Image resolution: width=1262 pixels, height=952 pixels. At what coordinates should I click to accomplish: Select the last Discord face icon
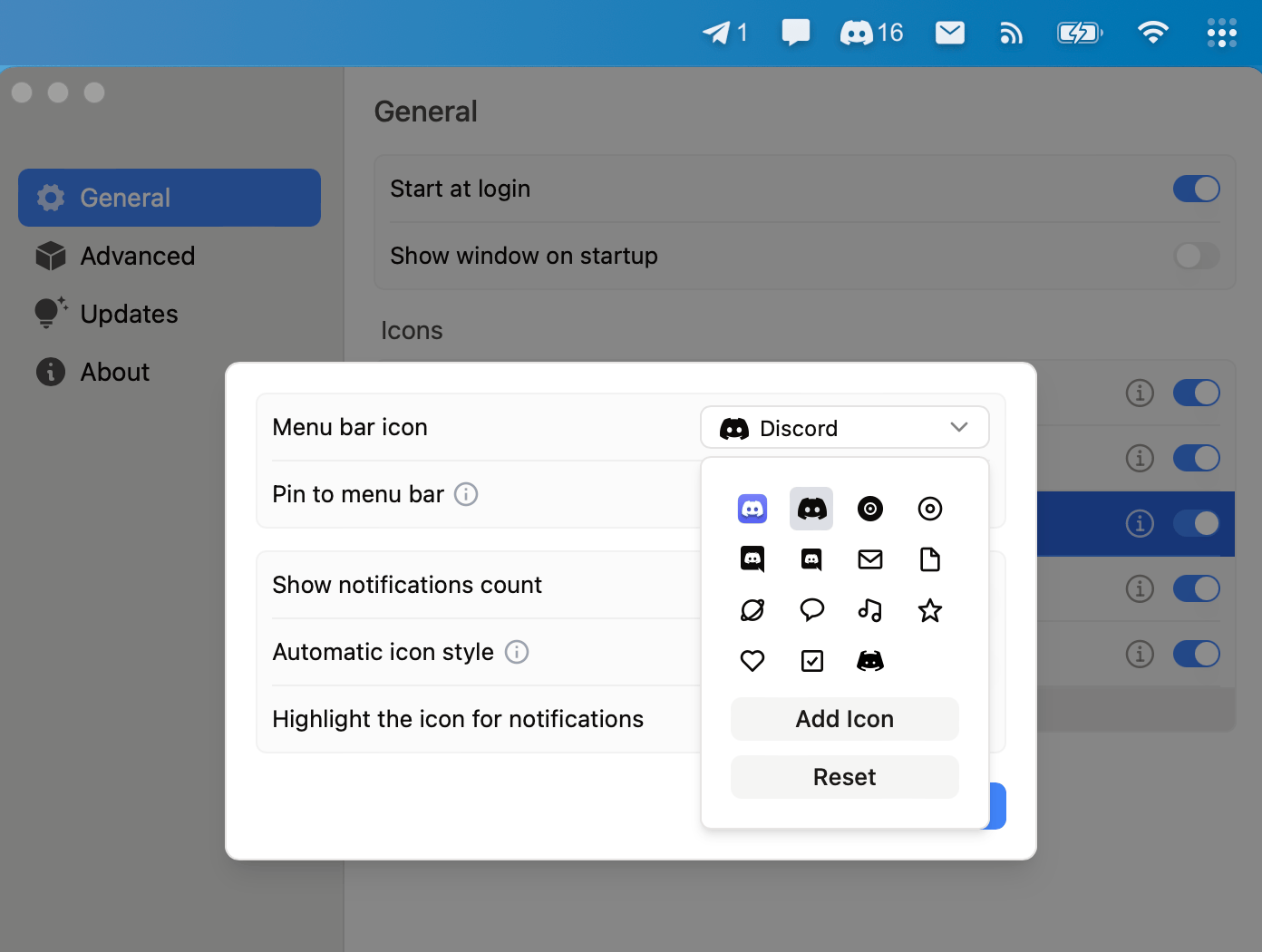870,661
